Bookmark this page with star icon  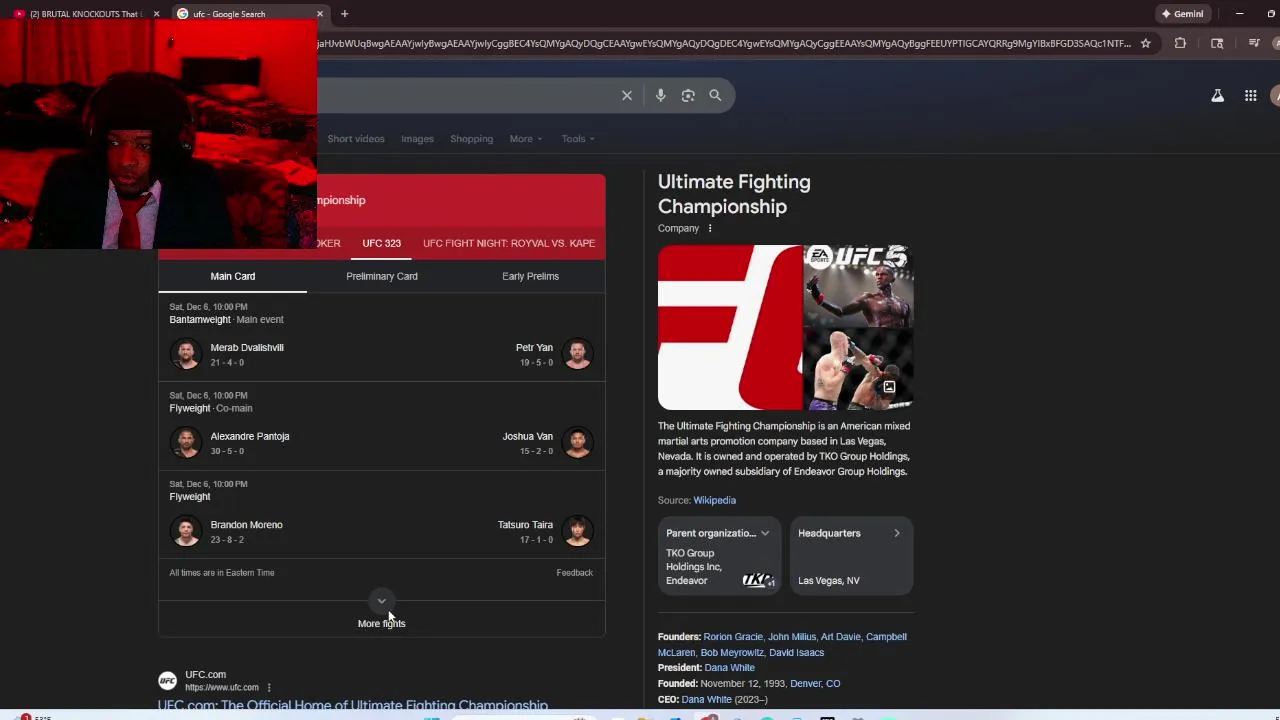tap(1146, 43)
